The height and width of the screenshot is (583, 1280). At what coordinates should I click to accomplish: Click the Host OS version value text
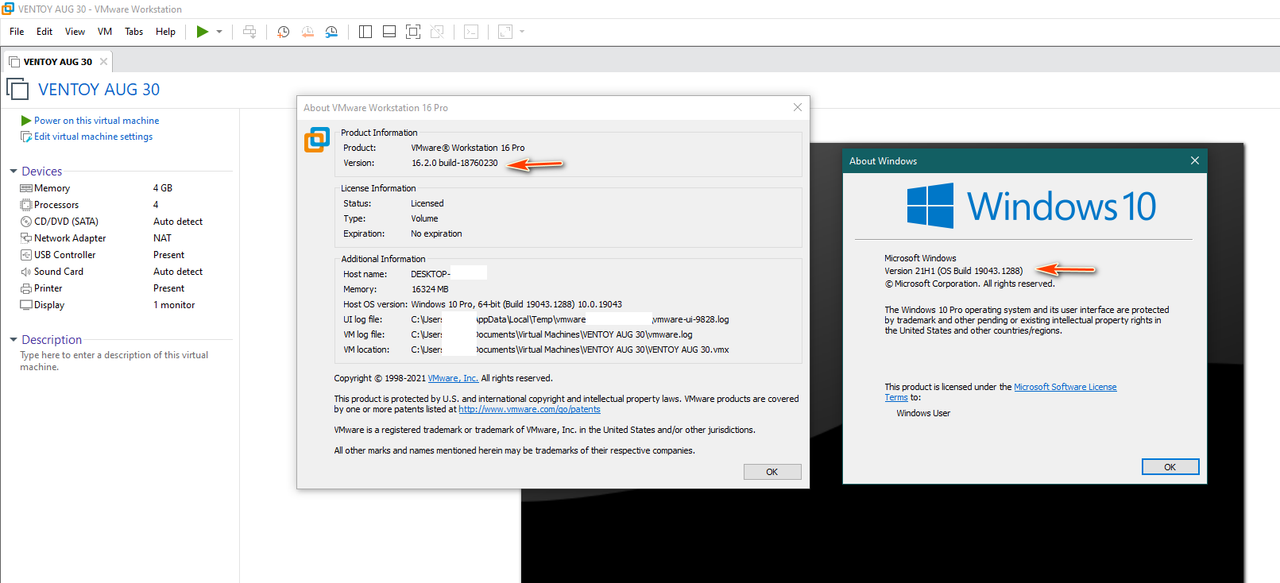[x=517, y=304]
